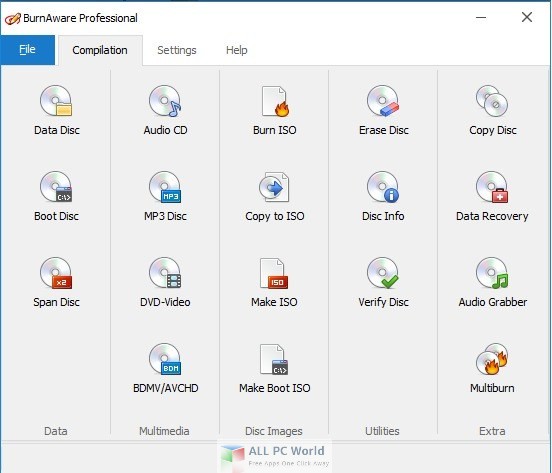The width and height of the screenshot is (552, 473).
Task: Open the DVD-Video compilation
Action: point(165,282)
